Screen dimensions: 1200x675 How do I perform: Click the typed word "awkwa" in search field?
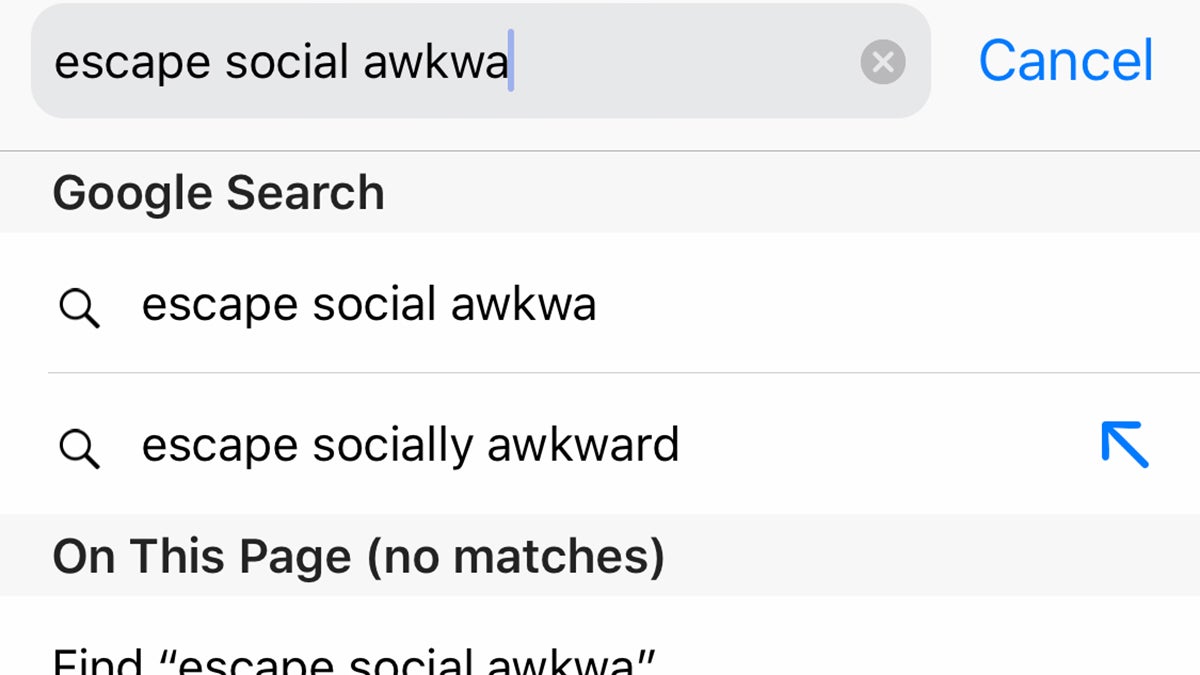435,63
